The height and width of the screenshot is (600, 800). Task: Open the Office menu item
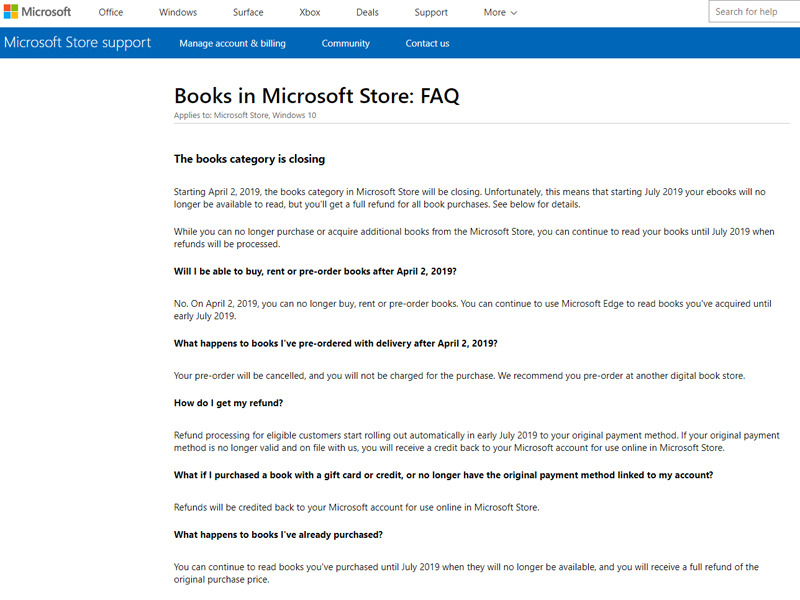coord(110,13)
